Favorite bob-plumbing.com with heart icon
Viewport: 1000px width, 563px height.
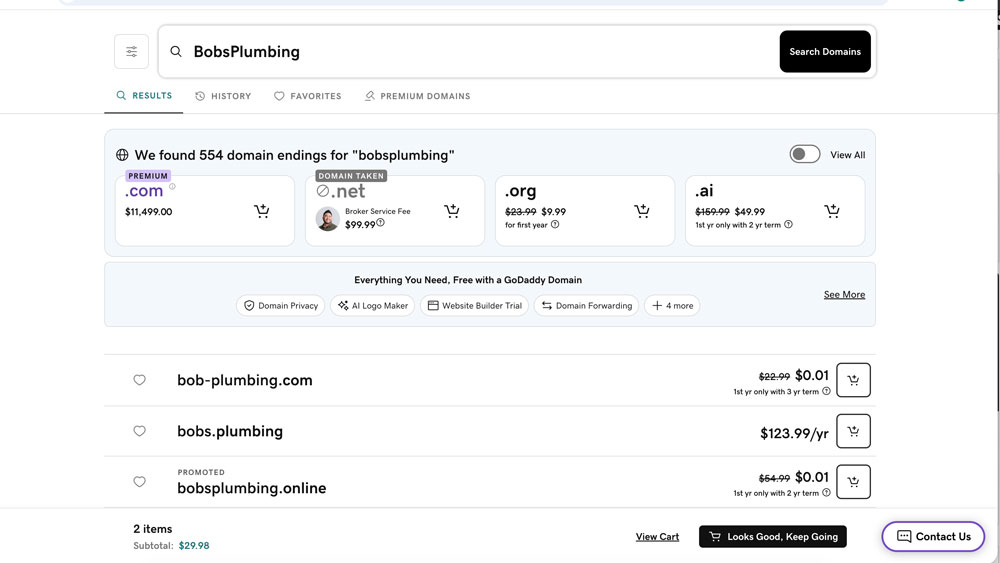pos(140,380)
